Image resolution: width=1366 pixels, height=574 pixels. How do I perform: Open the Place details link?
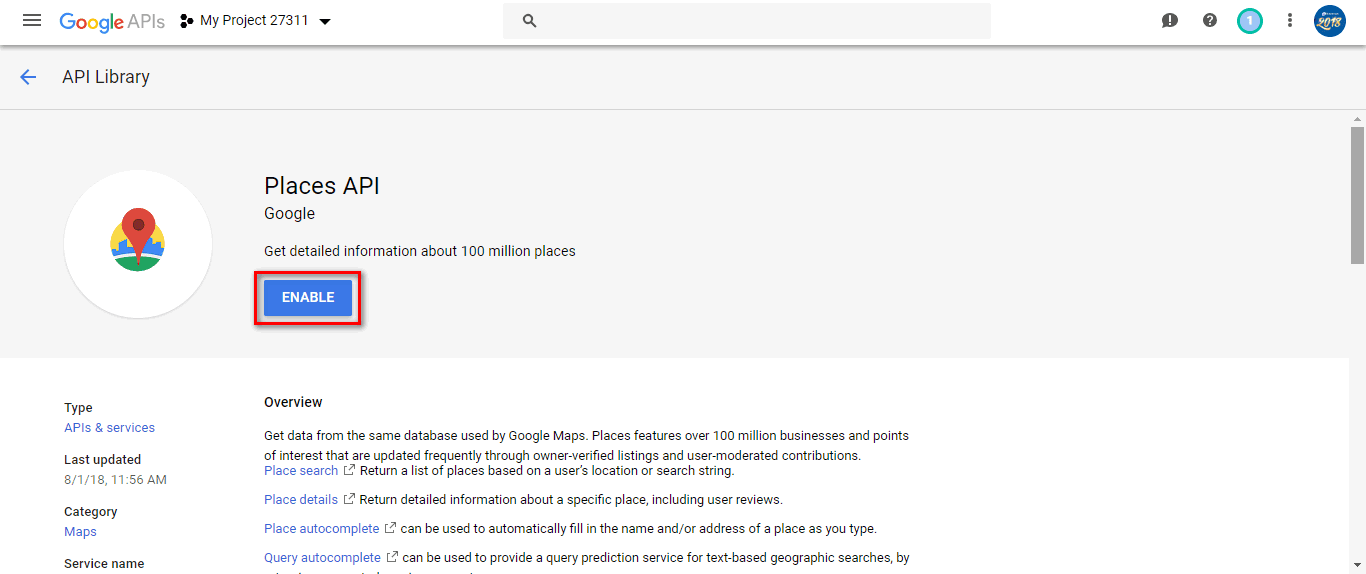coord(301,499)
